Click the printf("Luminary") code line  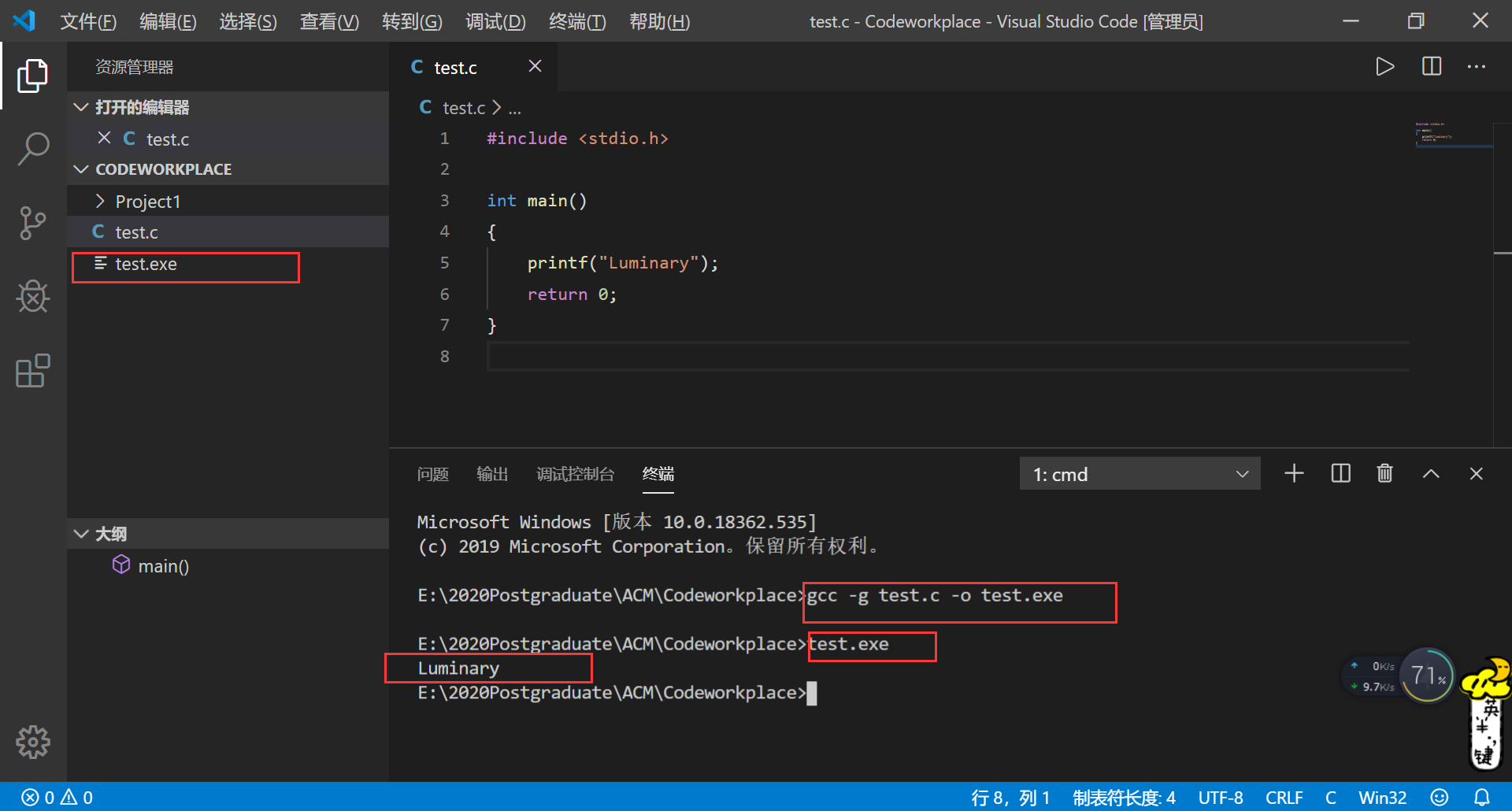[x=622, y=263]
